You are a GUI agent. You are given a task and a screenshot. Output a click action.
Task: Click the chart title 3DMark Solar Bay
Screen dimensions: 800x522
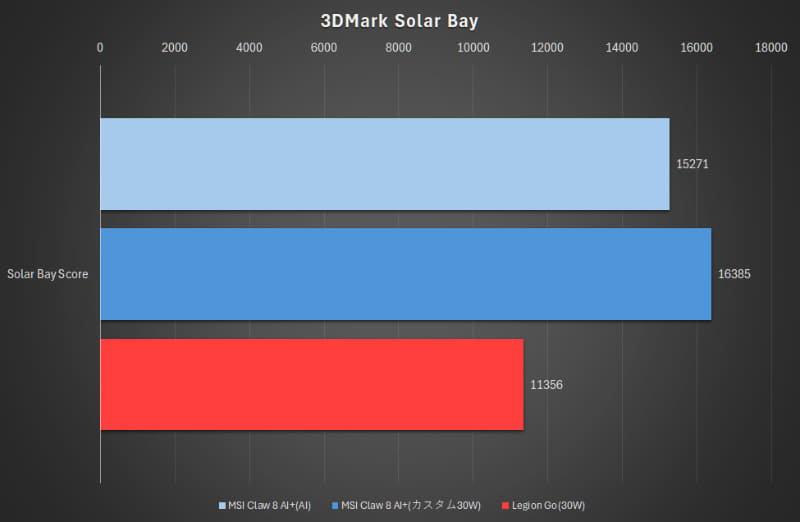click(399, 21)
